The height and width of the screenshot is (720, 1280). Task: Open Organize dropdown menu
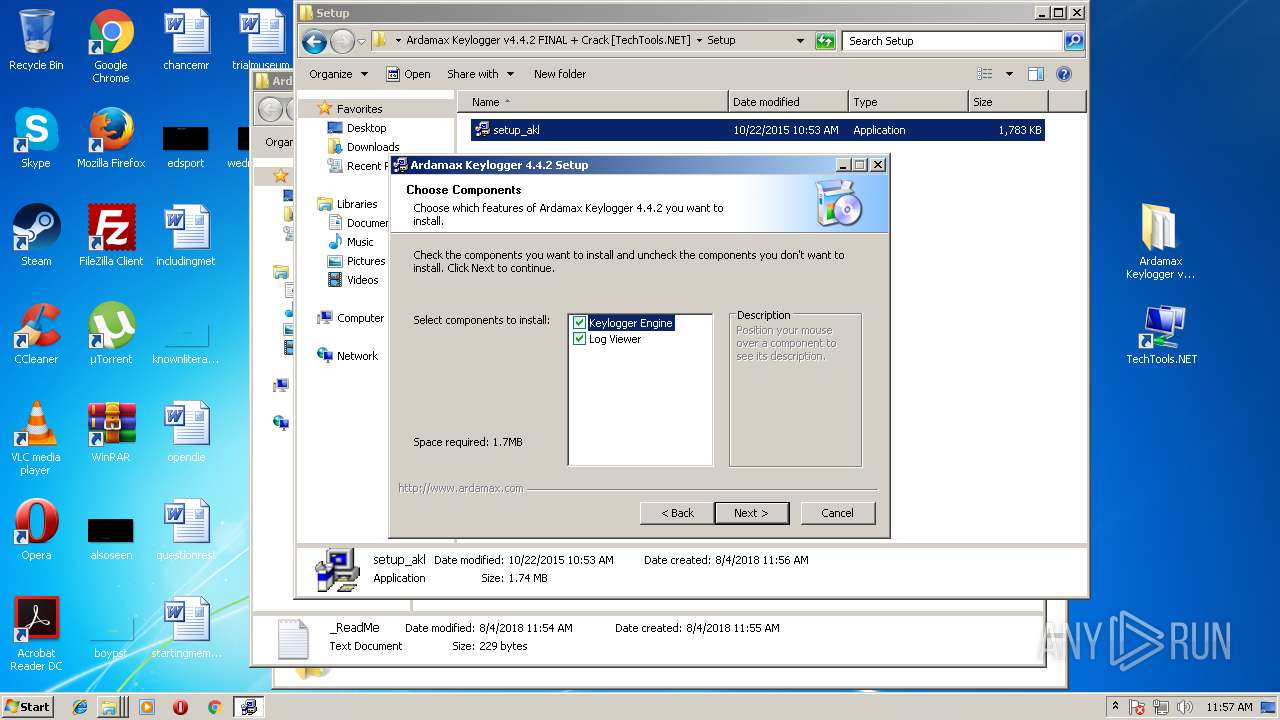pyautogui.click(x=338, y=74)
